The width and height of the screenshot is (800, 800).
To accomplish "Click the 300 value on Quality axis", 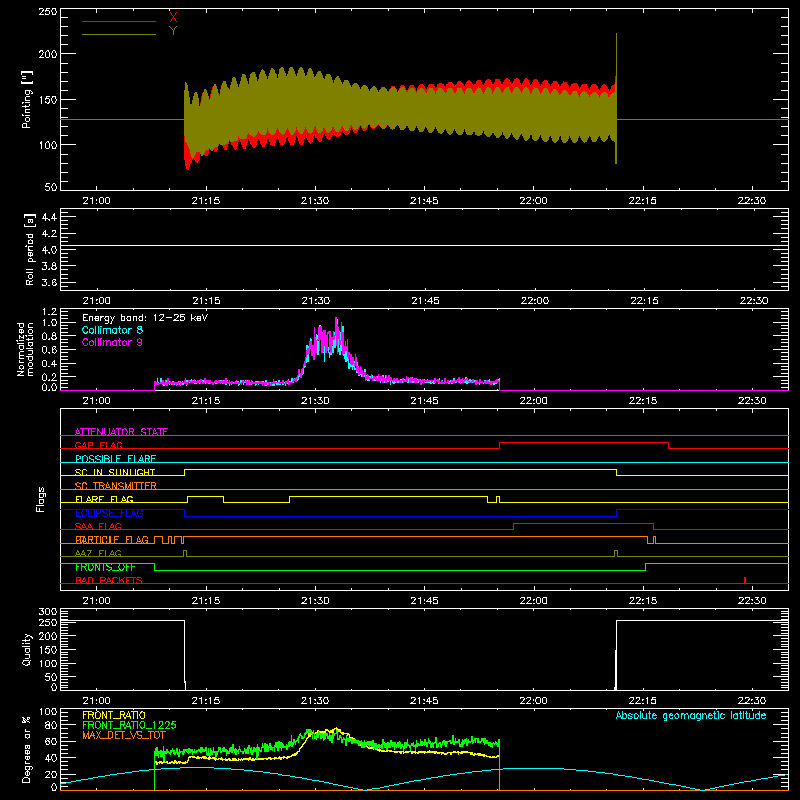I will [48, 612].
